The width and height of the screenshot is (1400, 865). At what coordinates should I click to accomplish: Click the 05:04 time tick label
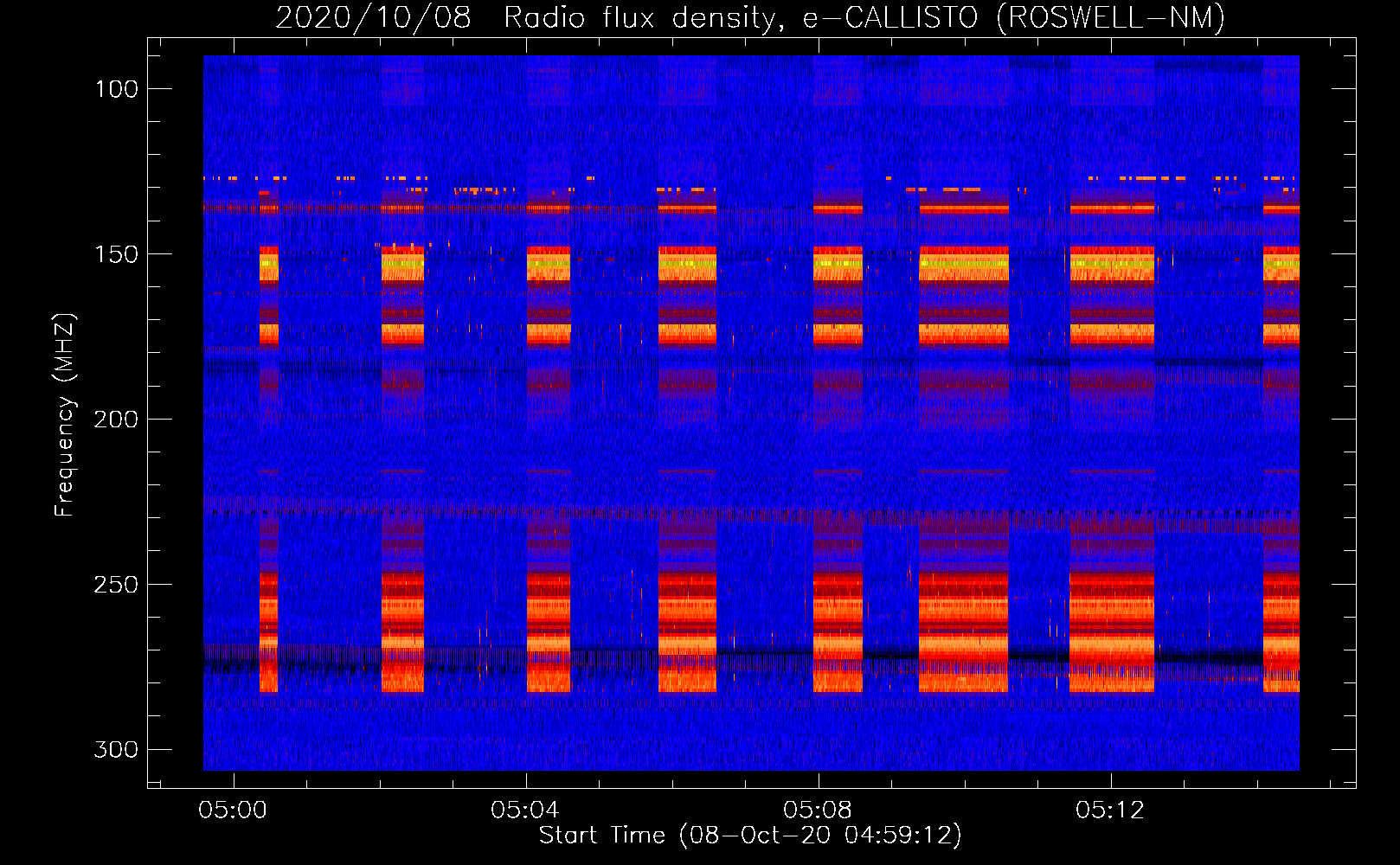[x=525, y=810]
